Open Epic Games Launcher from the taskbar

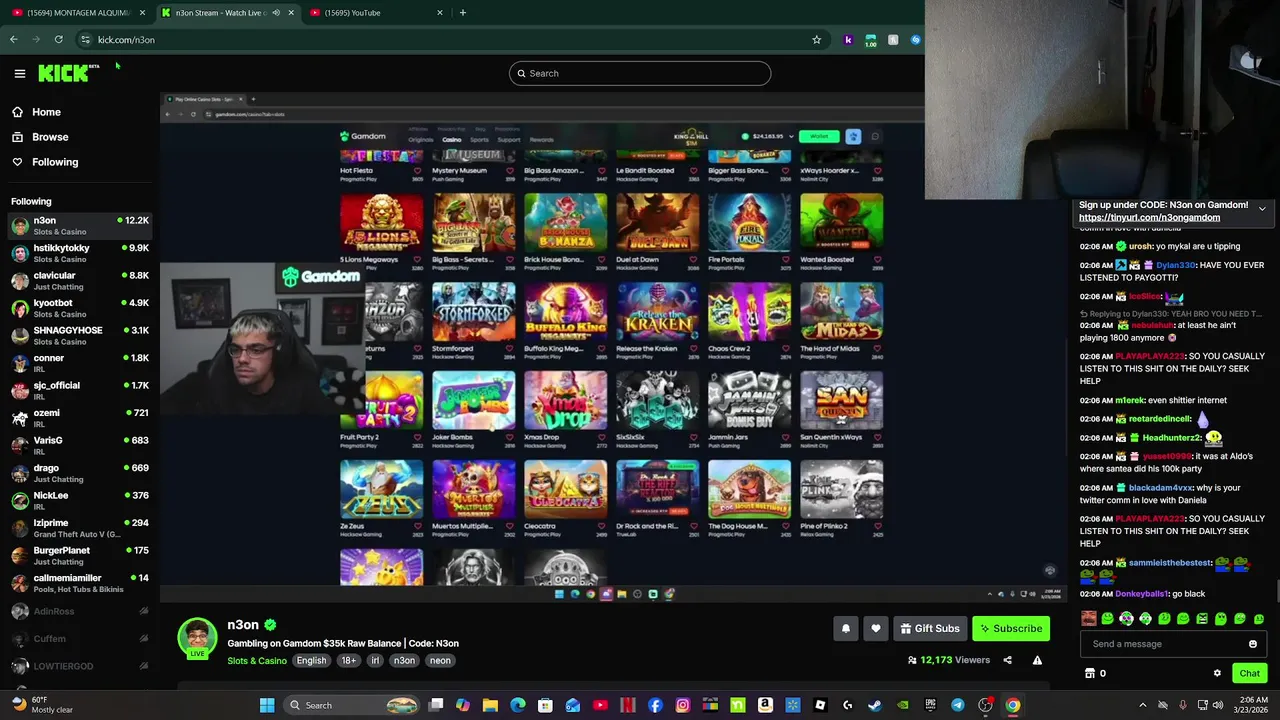click(930, 705)
